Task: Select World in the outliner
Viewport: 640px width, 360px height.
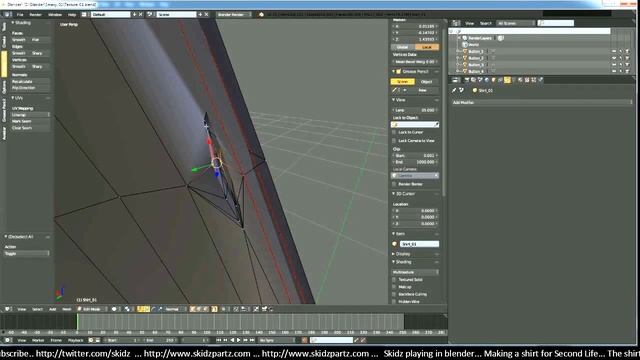Action: [473, 44]
